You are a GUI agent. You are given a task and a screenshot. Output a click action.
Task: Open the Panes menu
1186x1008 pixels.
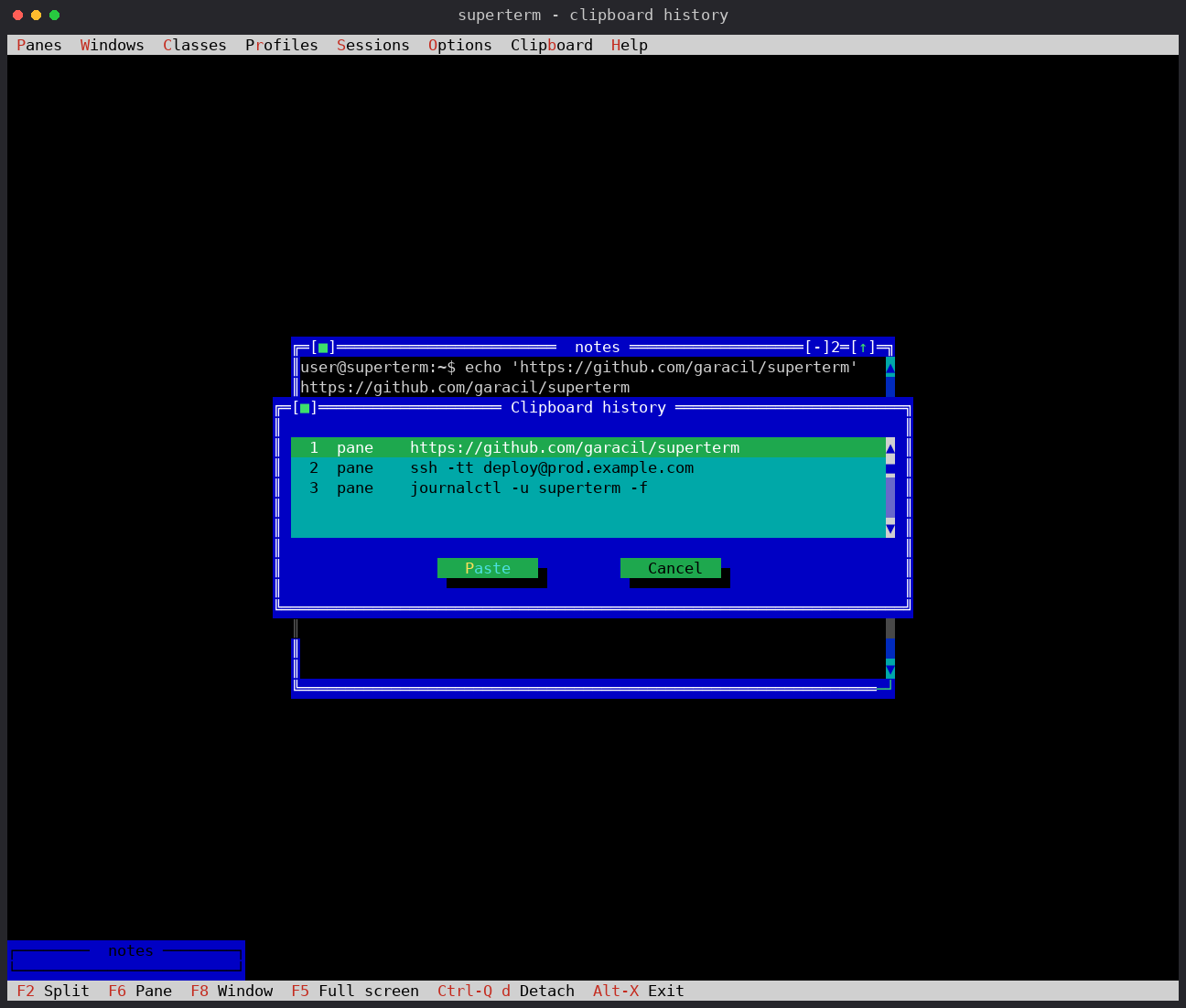pos(39,45)
